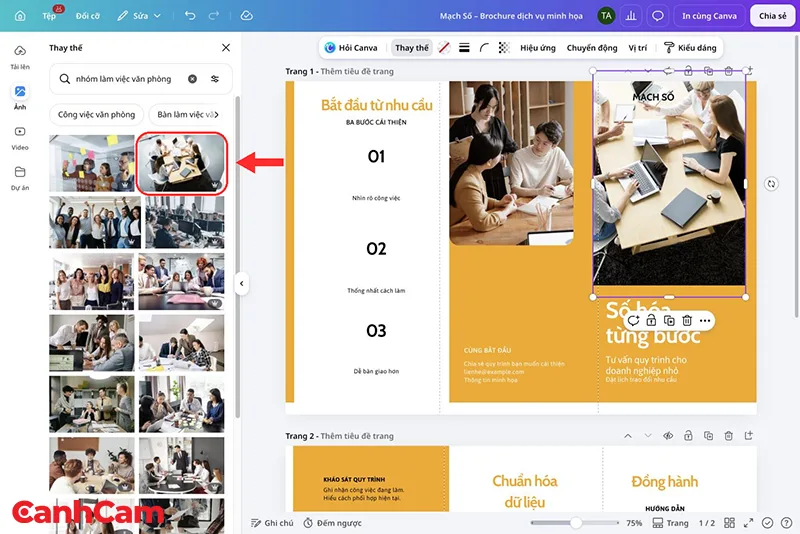Delete page 1 trash icon

point(729,71)
